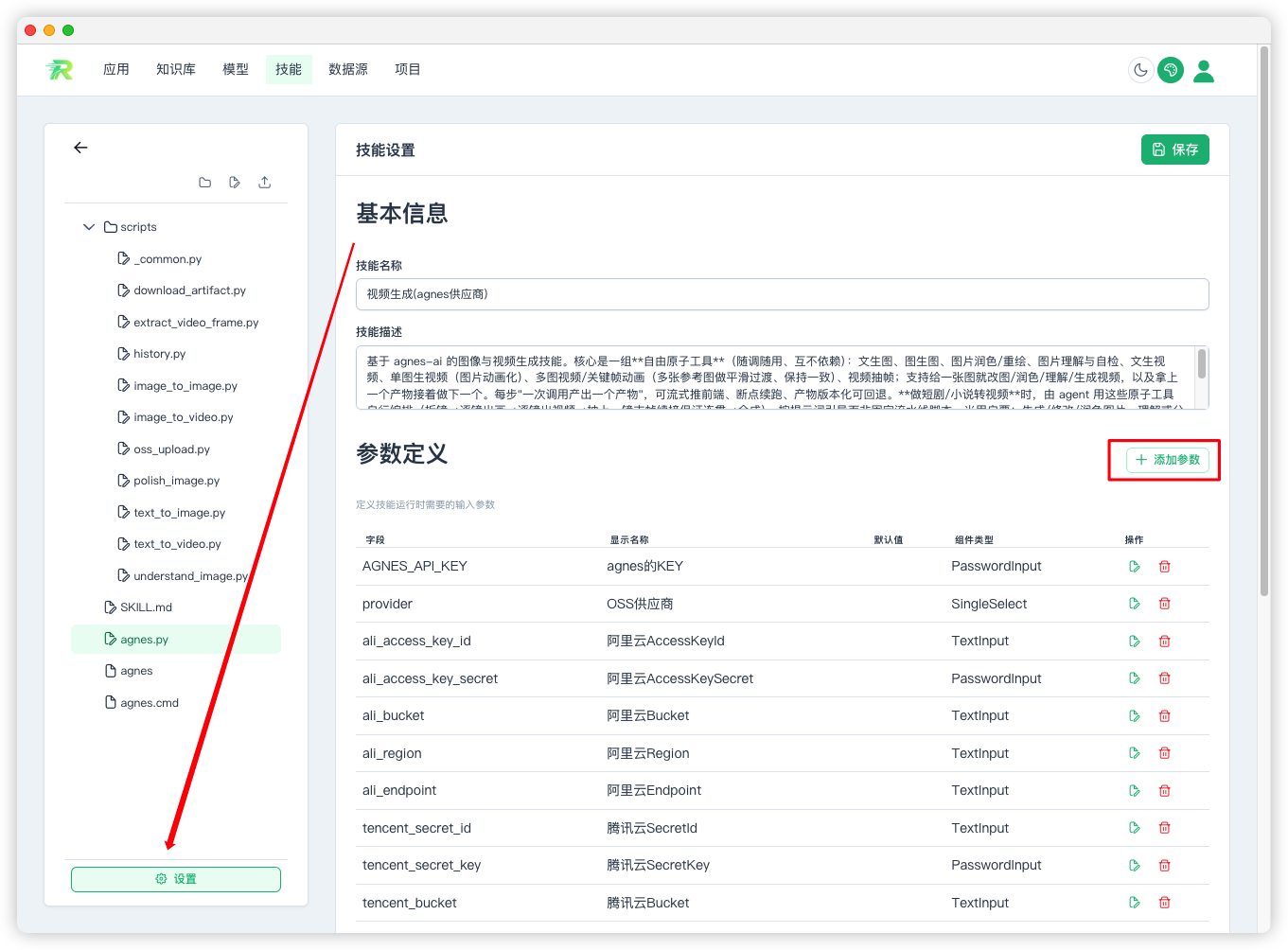Open the 知识库 menu tab
The image size is (1288, 950).
click(176, 69)
